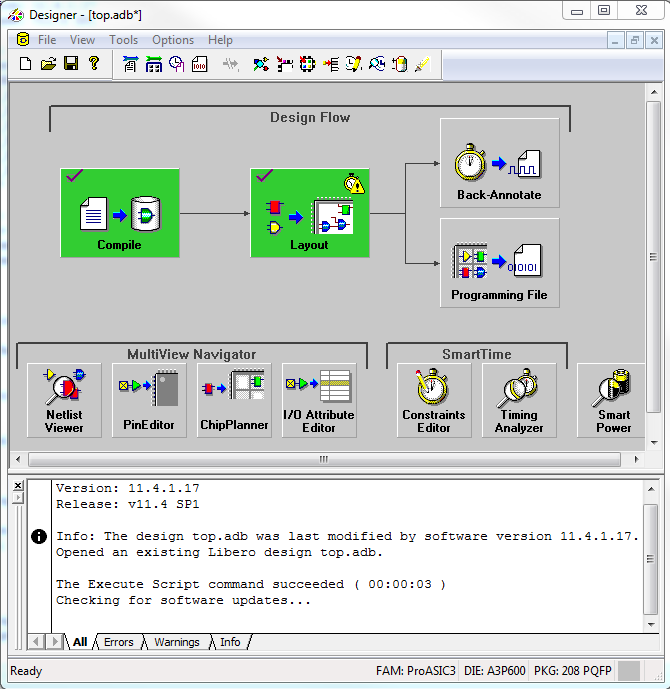Minimize the inner top.adb document window
The width and height of the screenshot is (670, 689).
coord(615,40)
